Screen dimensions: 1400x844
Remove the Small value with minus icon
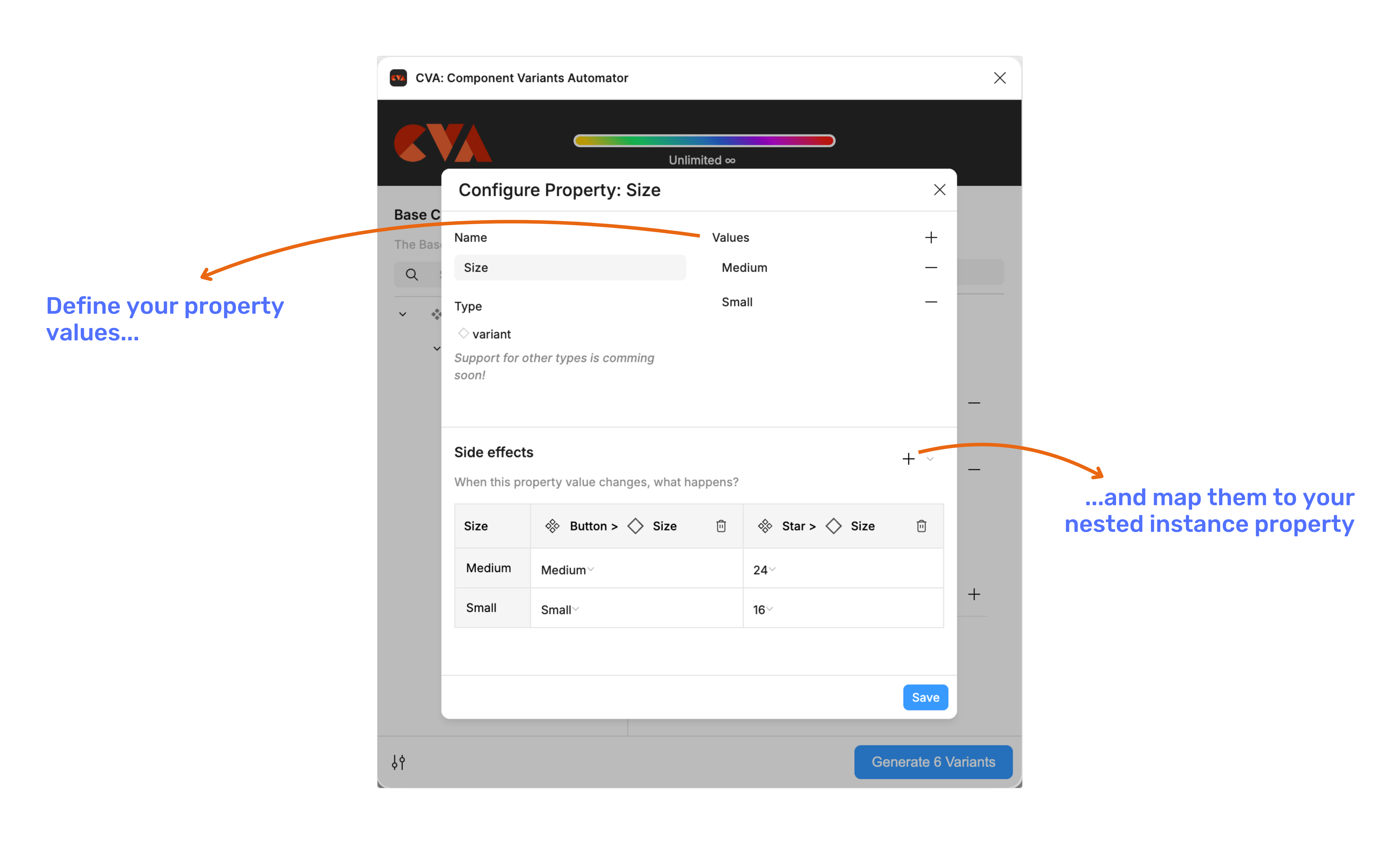931,302
